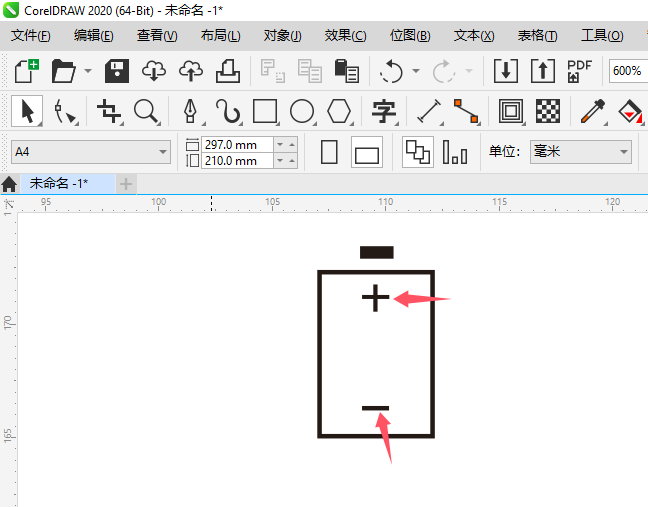Select the Shape edit tool
The image size is (648, 507).
(x=65, y=111)
